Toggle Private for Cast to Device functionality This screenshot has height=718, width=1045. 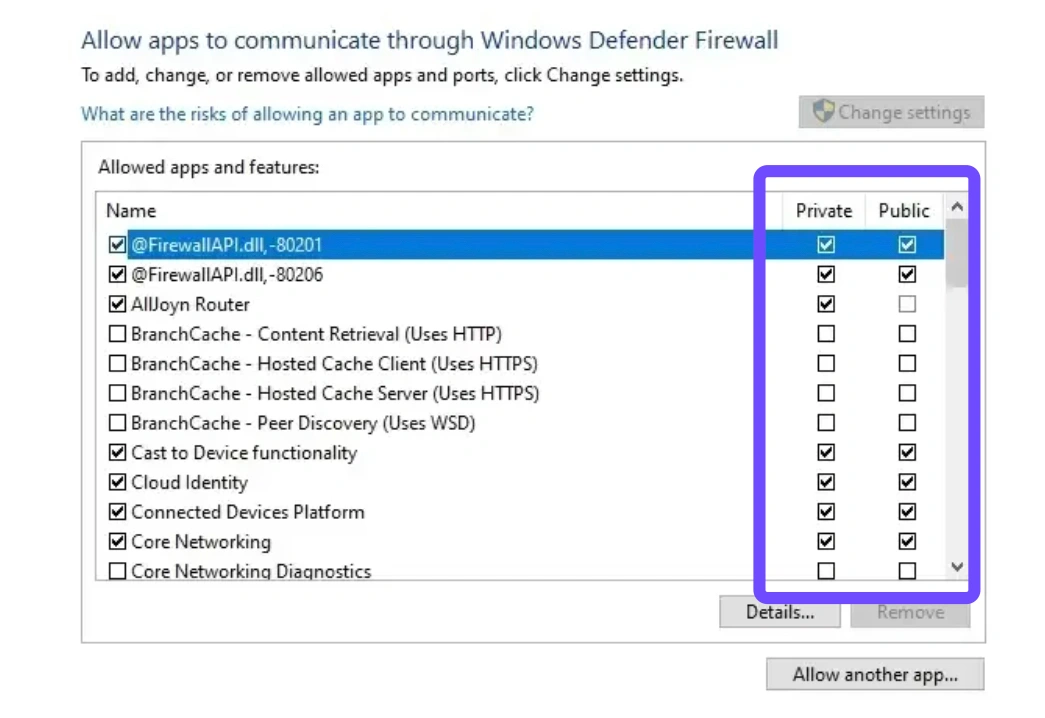pyautogui.click(x=826, y=453)
